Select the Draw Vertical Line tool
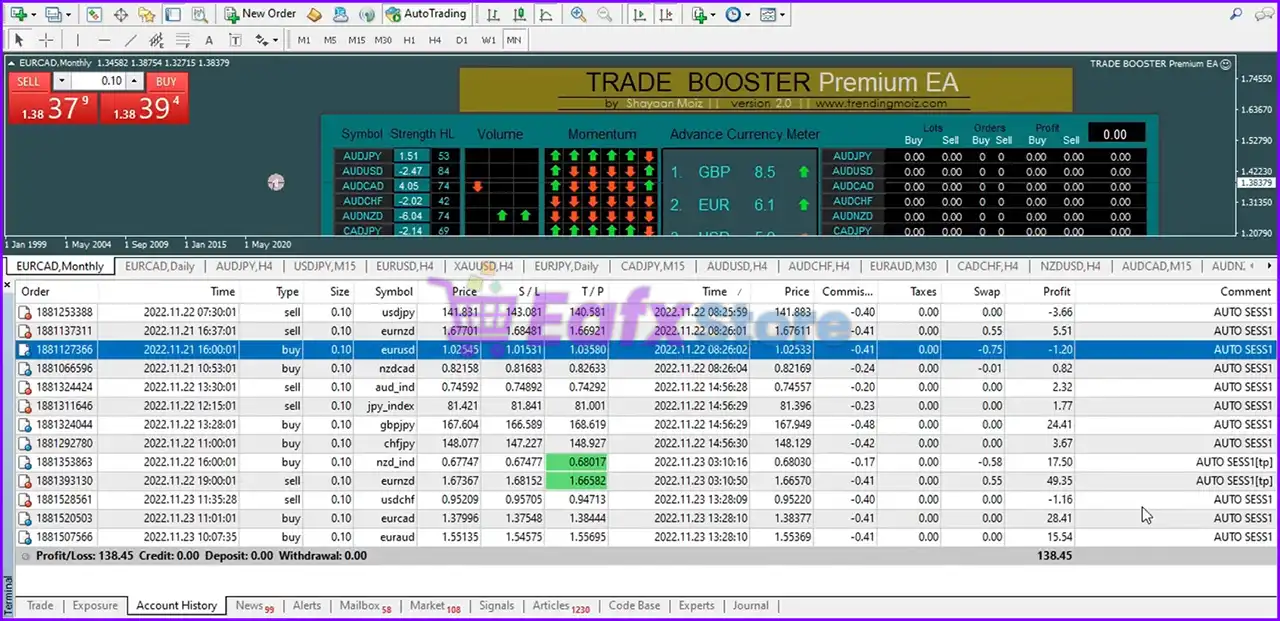Image resolution: width=1280 pixels, height=621 pixels. [x=77, y=40]
